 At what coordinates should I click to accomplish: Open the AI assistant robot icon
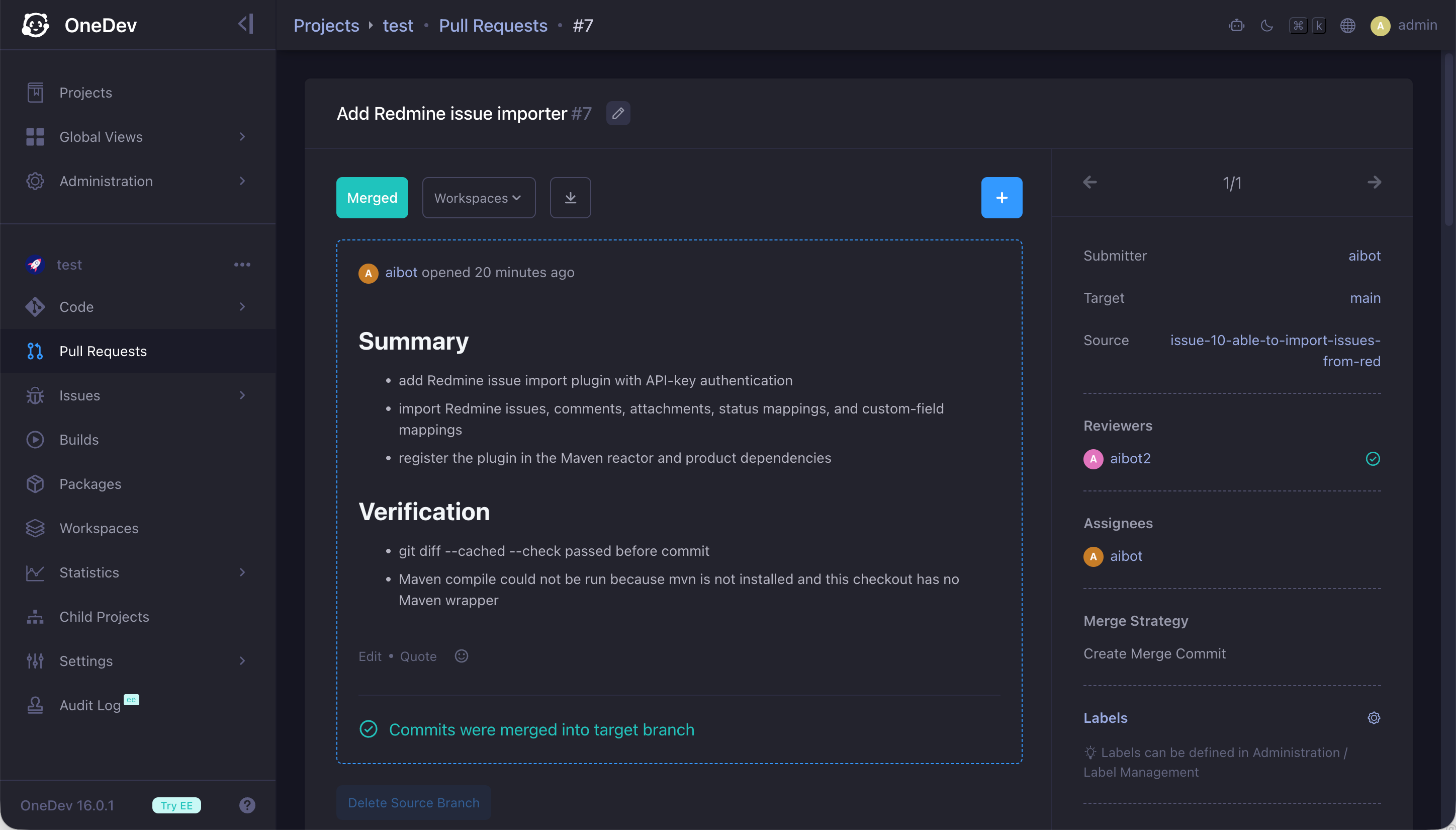click(1236, 26)
